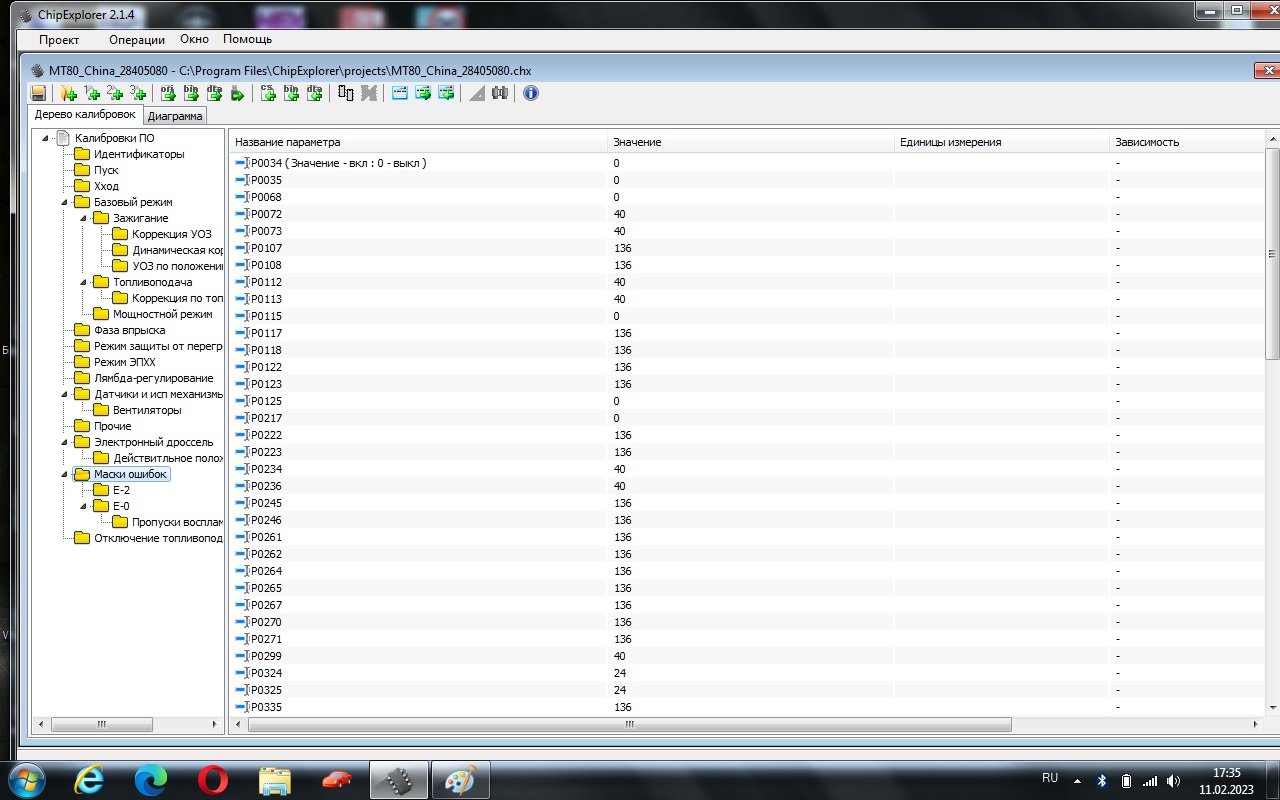1280x800 pixels.
Task: Click the binoculars search toolbar icon
Action: [x=500, y=93]
